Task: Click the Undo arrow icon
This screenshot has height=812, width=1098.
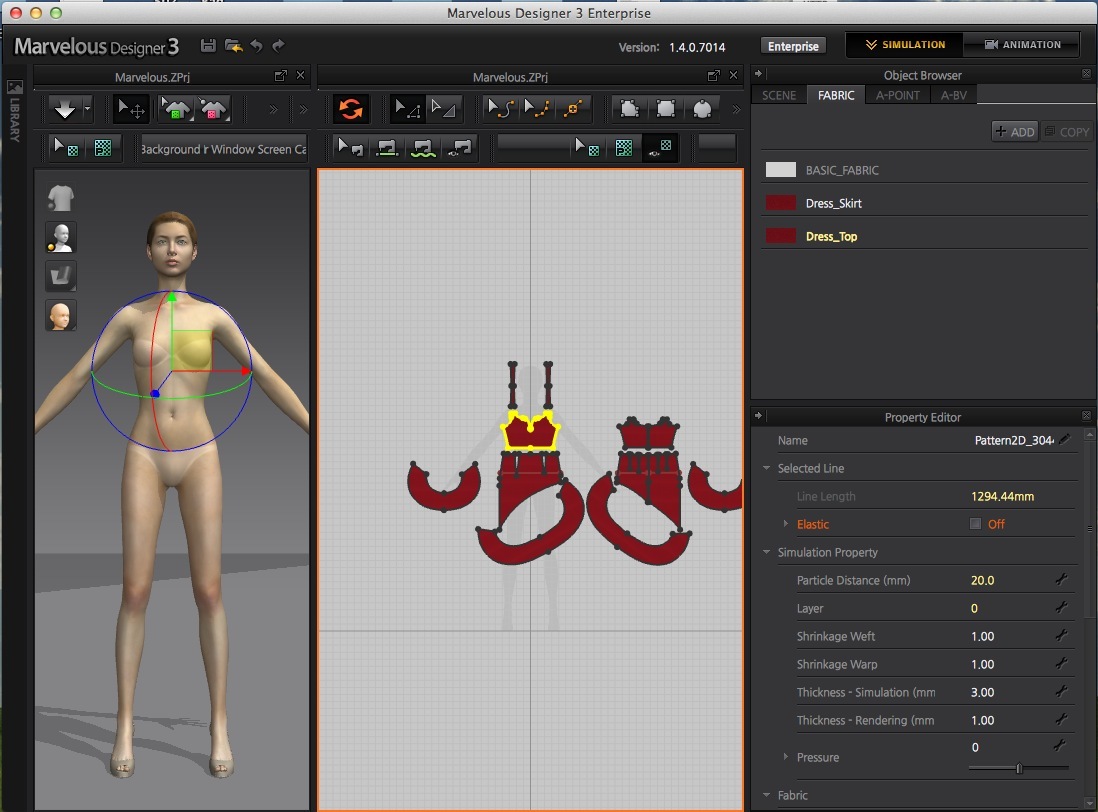Action: coord(256,45)
